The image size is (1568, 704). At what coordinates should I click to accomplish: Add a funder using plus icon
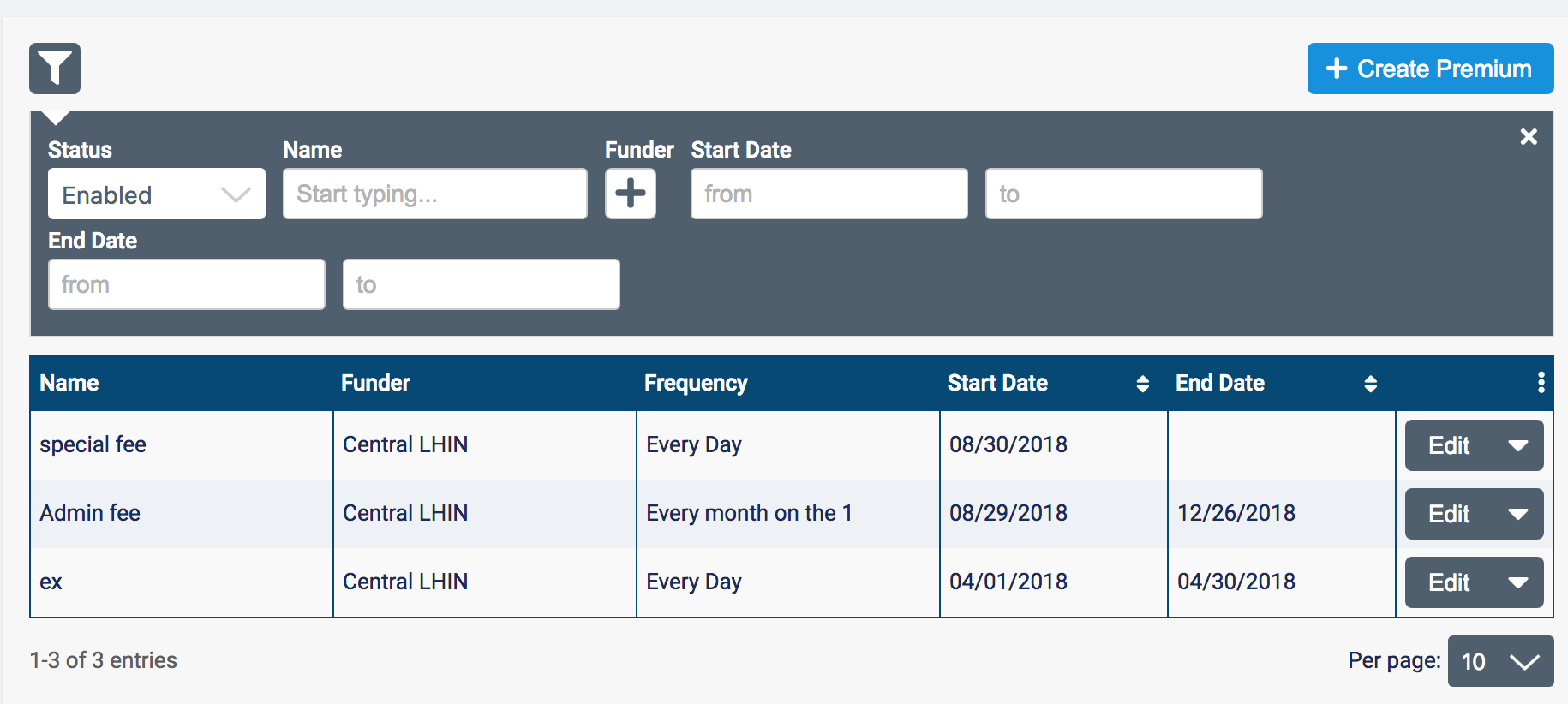click(631, 194)
